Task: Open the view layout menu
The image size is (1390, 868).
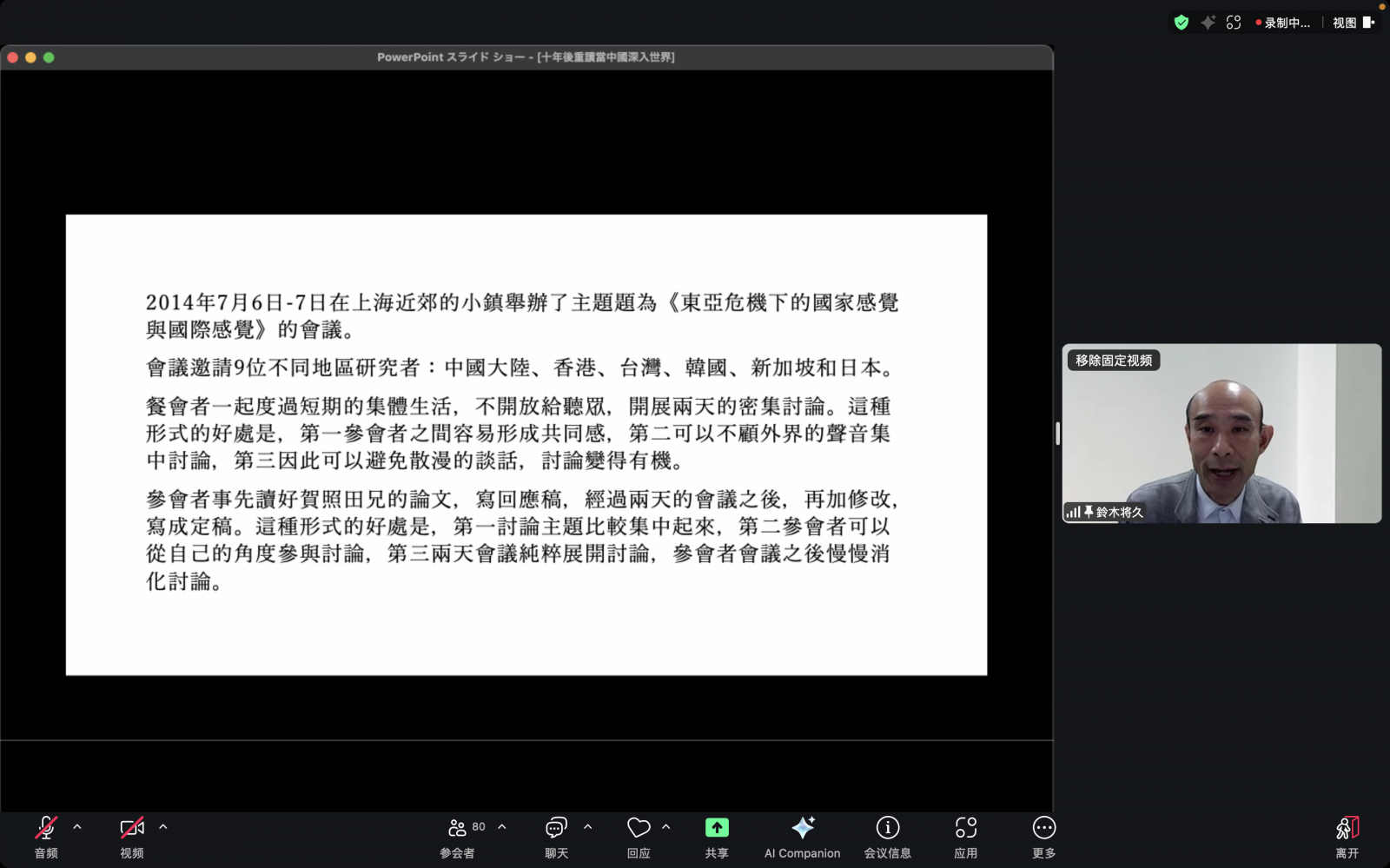Action: (x=1353, y=23)
